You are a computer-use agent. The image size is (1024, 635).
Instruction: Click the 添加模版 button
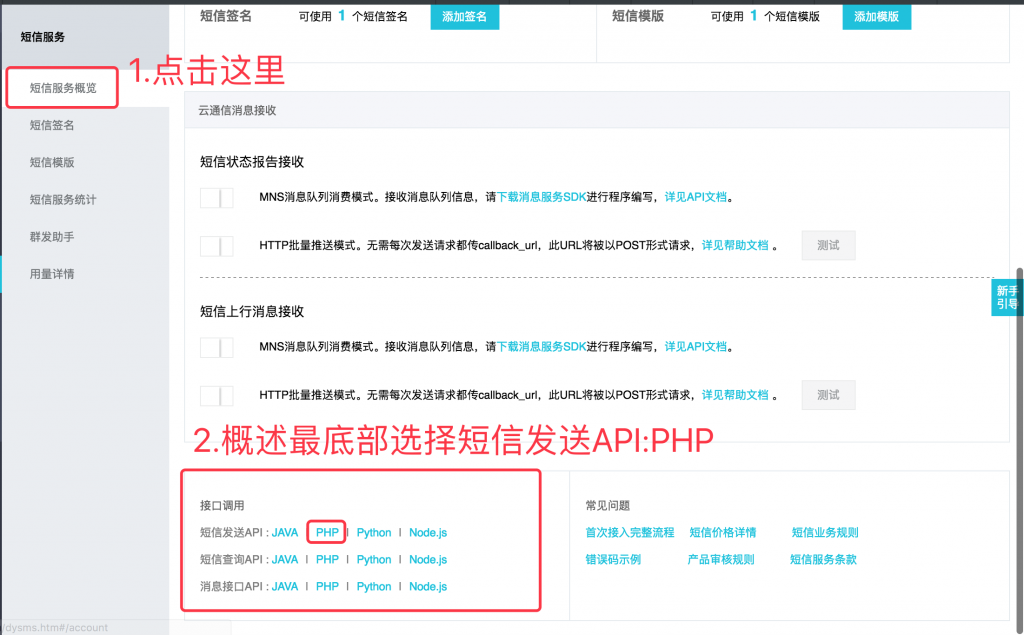pos(876,16)
